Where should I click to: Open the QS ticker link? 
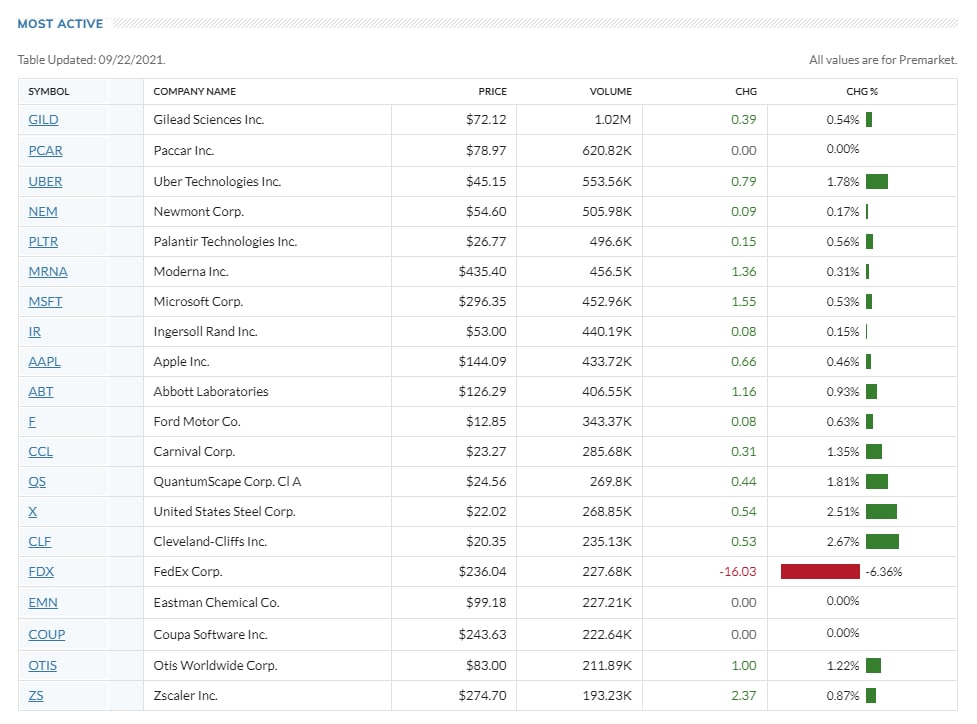click(37, 482)
